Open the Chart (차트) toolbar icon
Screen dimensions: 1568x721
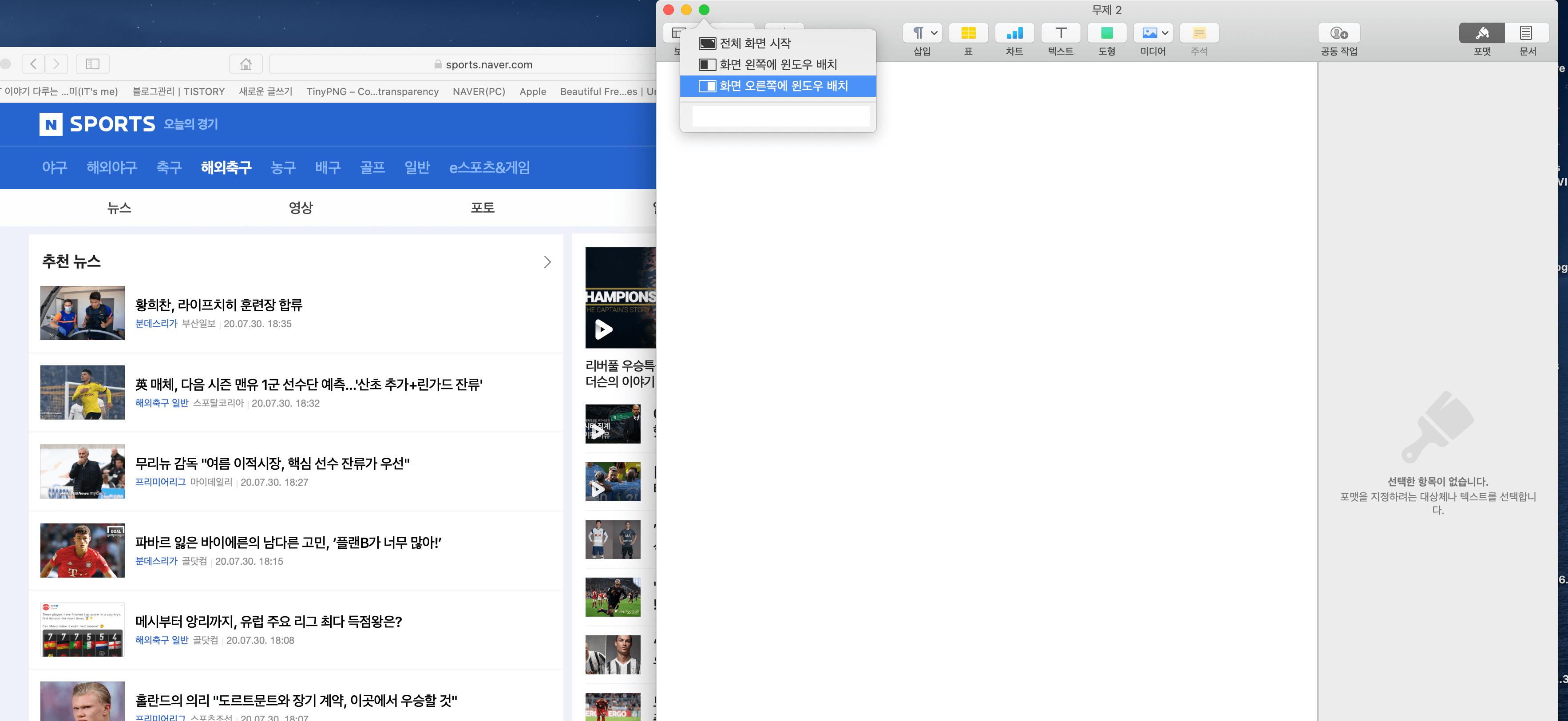click(1014, 33)
